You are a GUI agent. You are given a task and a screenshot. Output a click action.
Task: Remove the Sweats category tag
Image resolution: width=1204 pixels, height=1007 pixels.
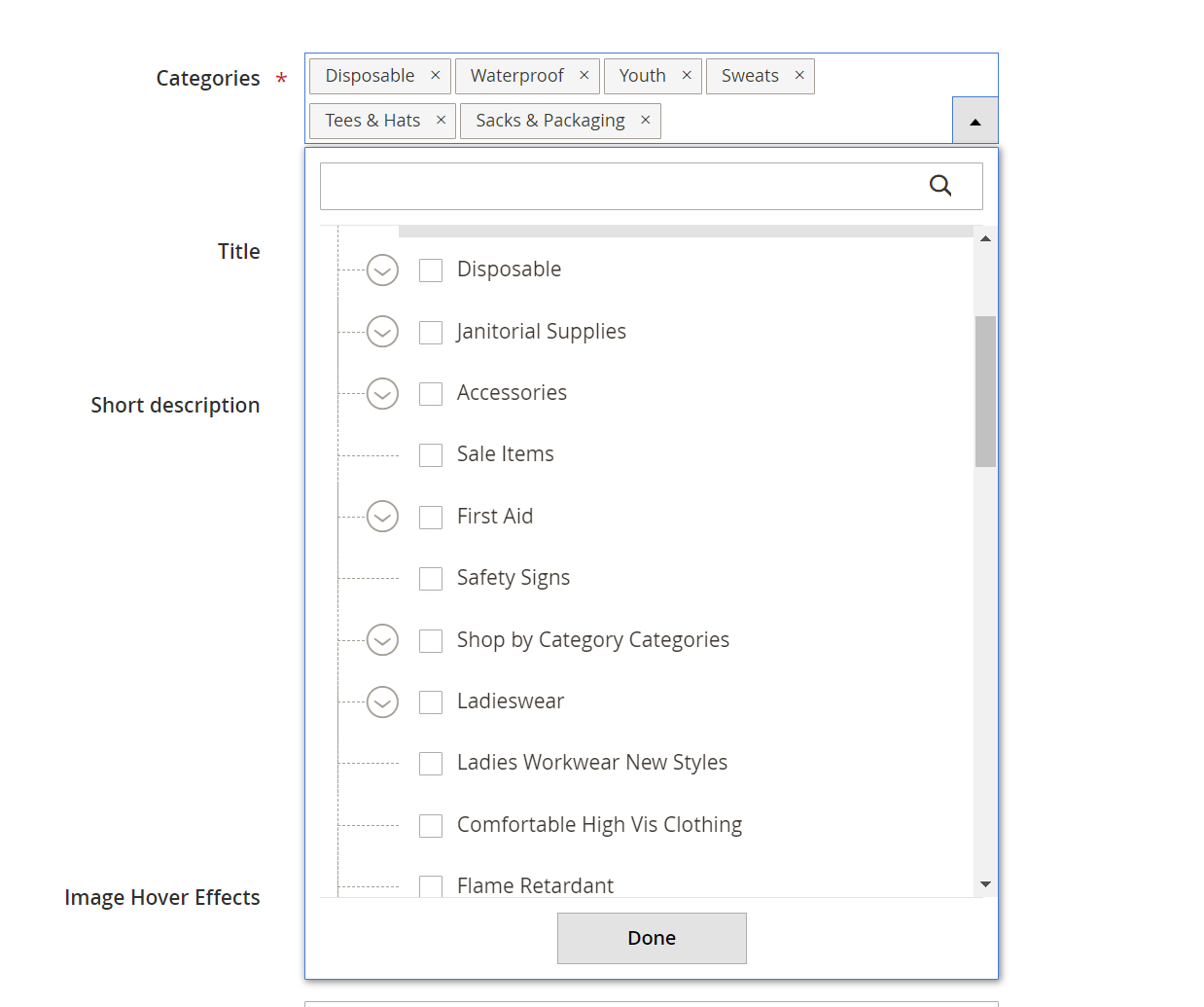[x=799, y=76]
